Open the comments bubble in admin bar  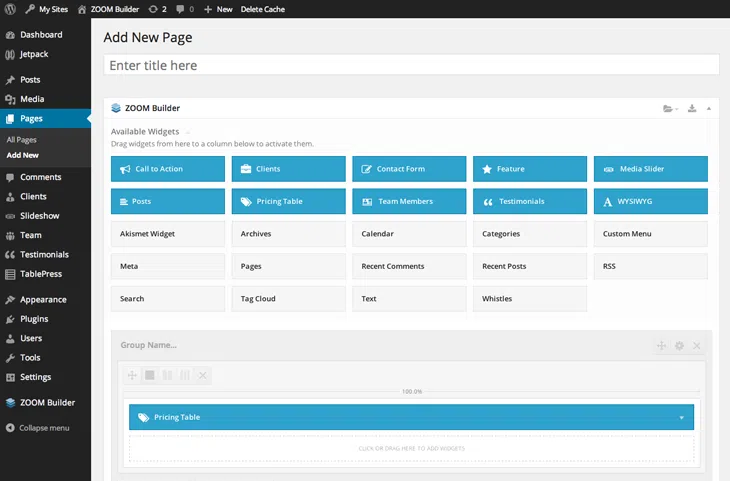click(183, 9)
